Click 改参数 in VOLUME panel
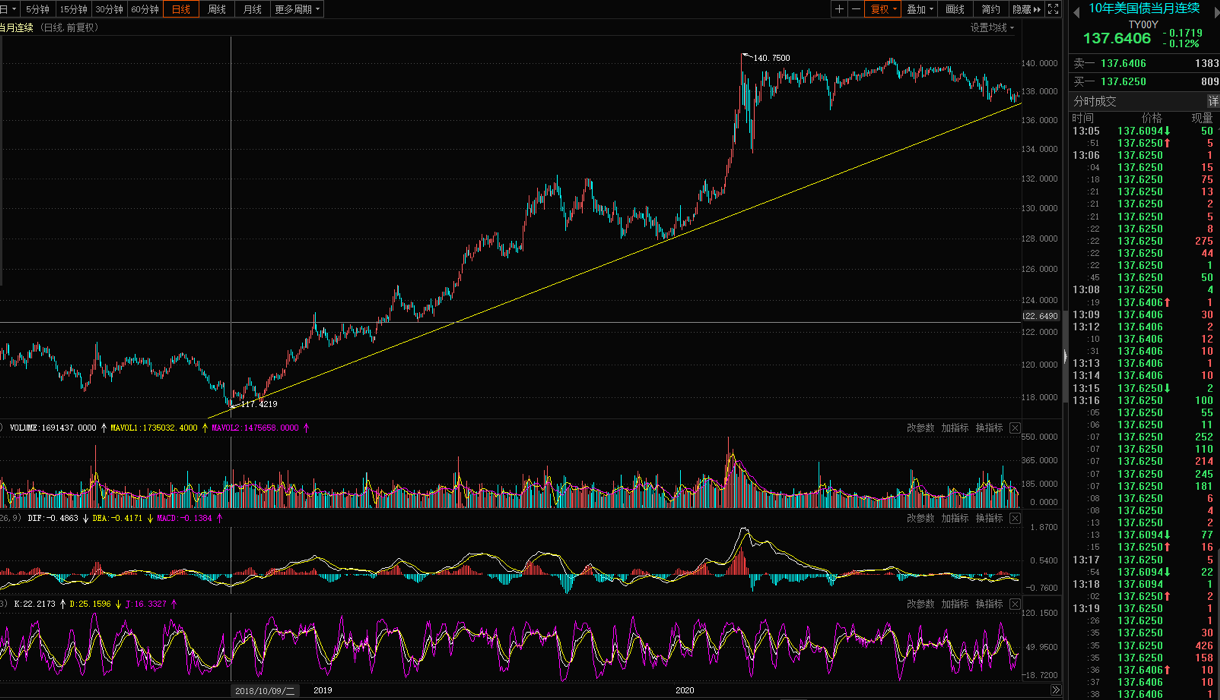The image size is (1220, 700). (x=920, y=428)
